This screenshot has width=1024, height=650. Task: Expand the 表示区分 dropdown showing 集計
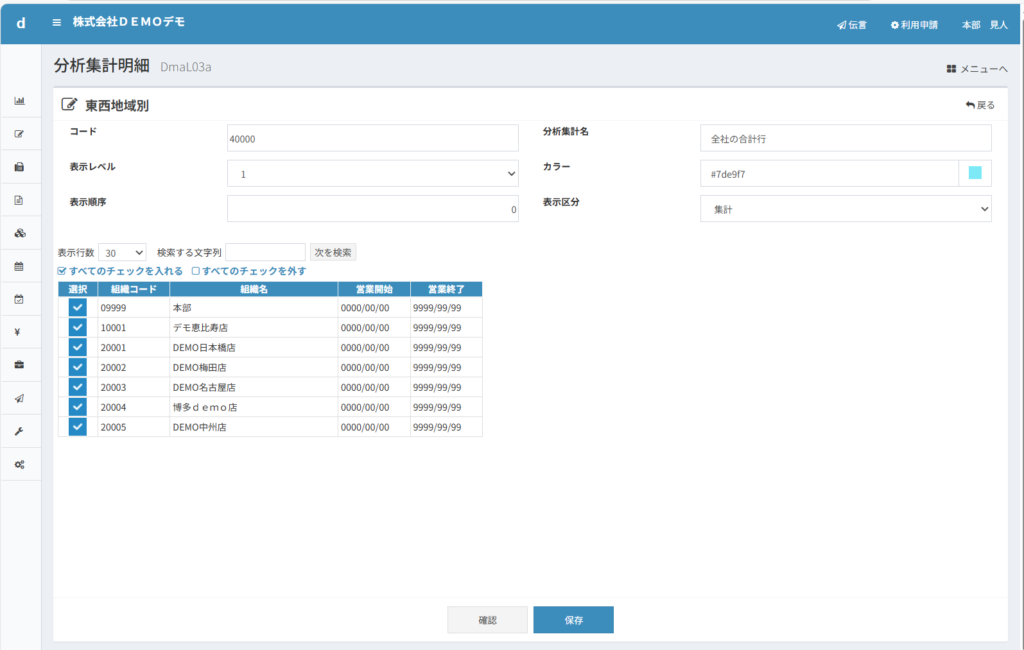(845, 209)
